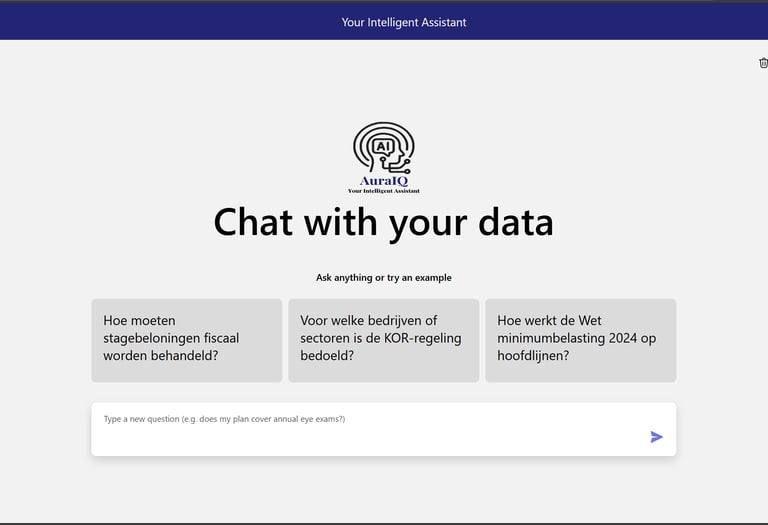Click the 'Chat with your data' heading
This screenshot has height=525, width=768.
click(x=384, y=223)
